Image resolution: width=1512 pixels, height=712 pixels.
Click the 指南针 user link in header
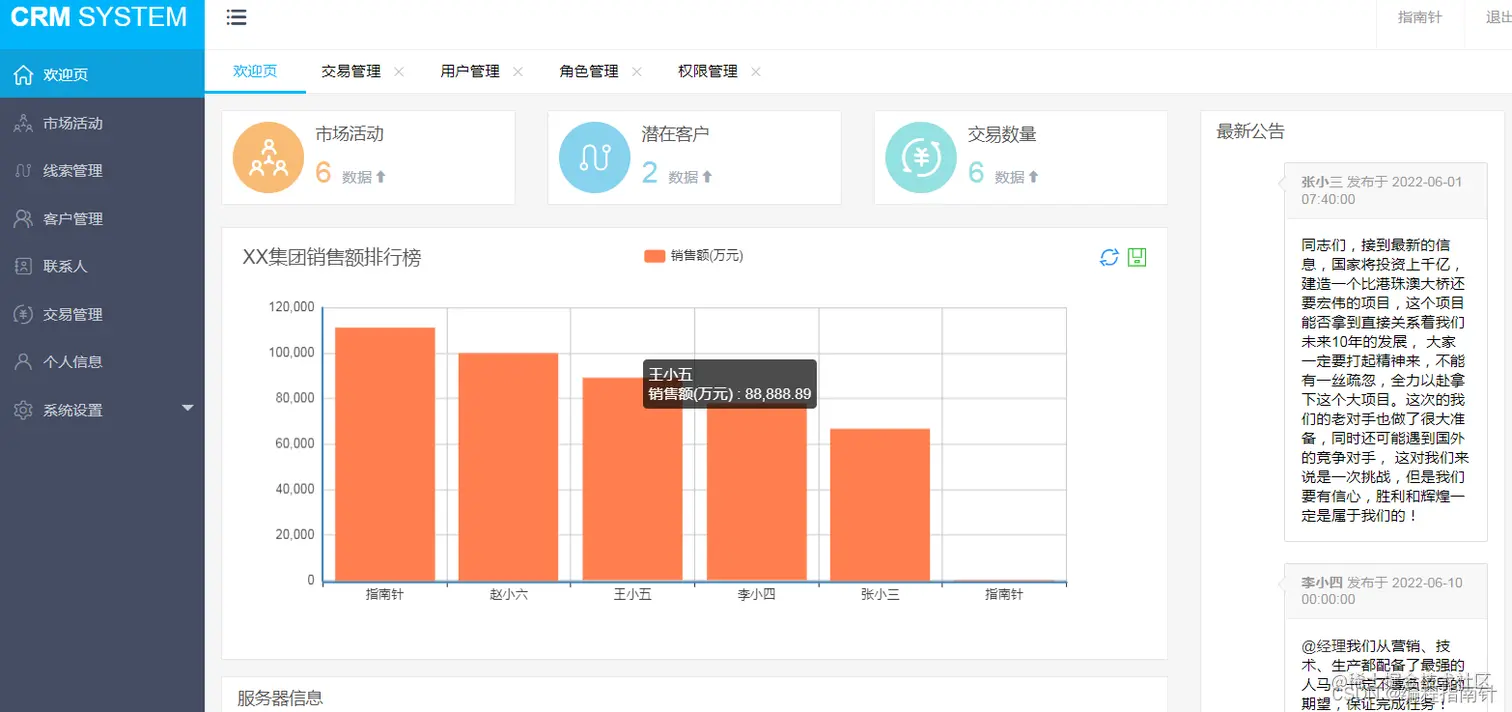pyautogui.click(x=1420, y=17)
